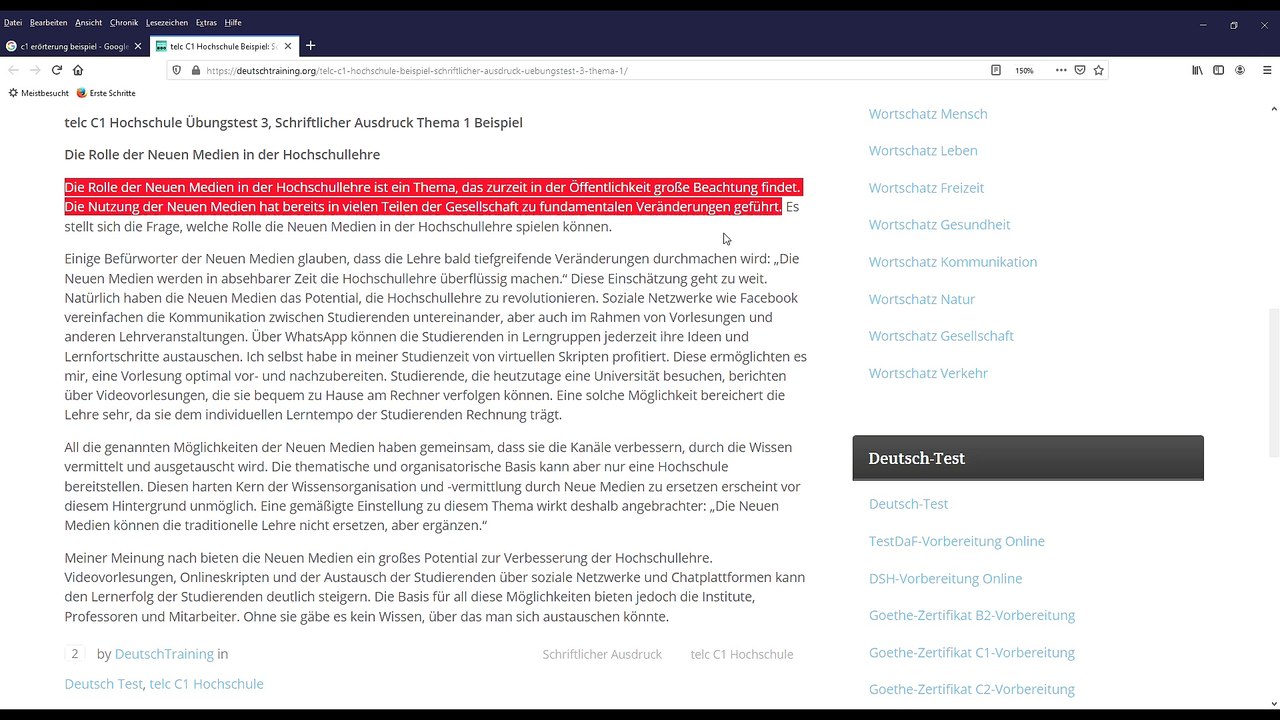Open the Wortschatz Verkehr link
Screen dimensions: 1280x720
click(x=928, y=373)
